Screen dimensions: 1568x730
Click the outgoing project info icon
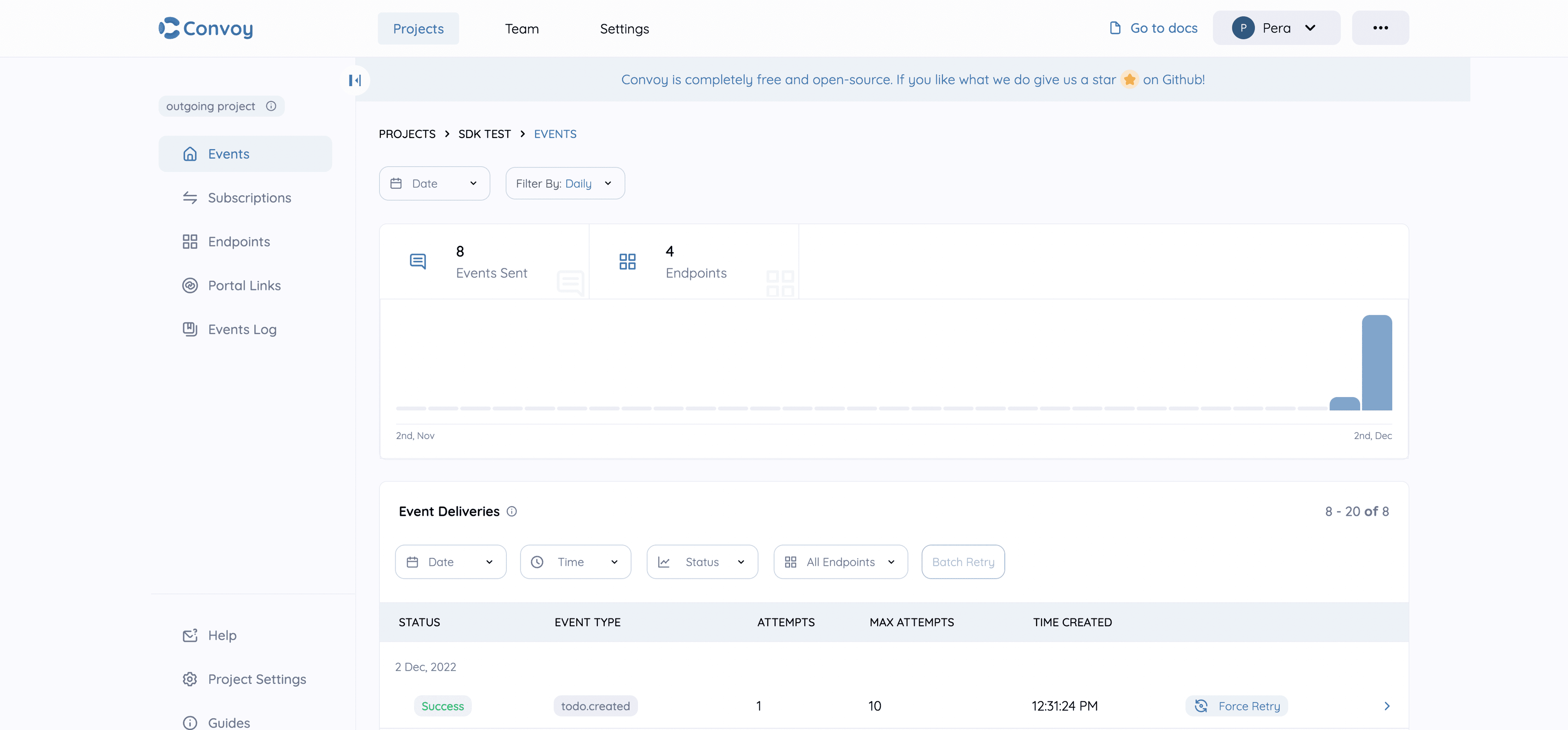click(x=271, y=106)
